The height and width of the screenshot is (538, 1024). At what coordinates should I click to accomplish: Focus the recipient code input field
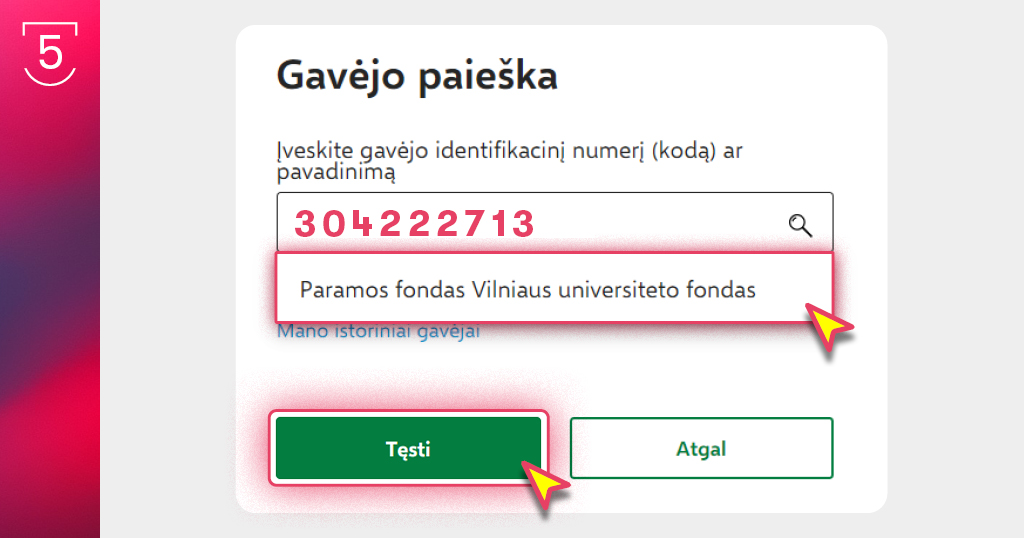(554, 223)
